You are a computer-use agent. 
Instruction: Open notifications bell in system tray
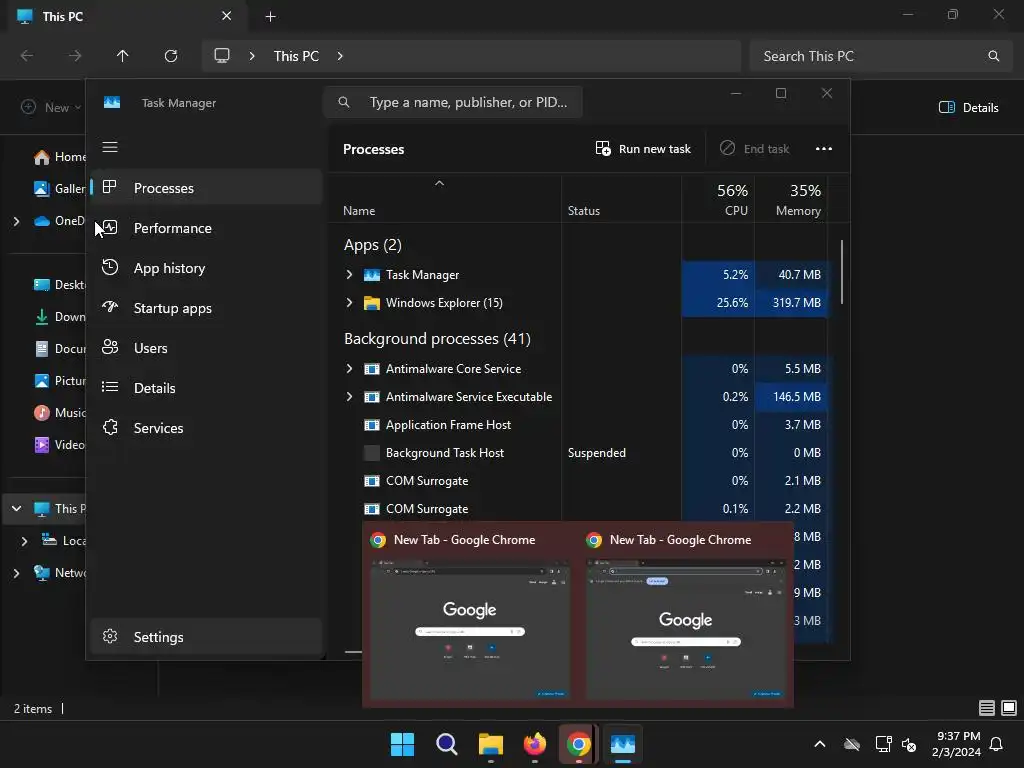[996, 744]
